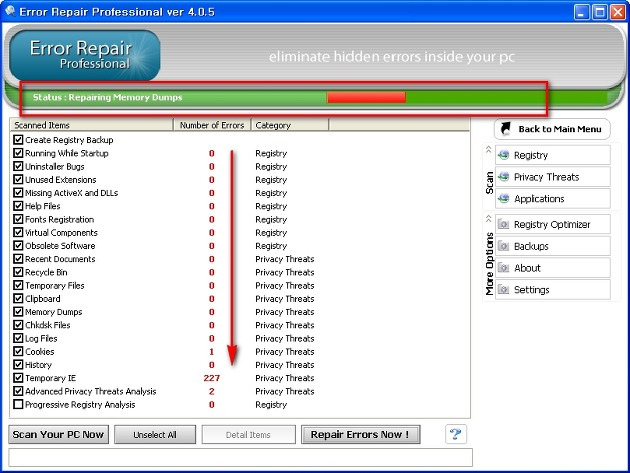630x473 pixels.
Task: Open the About option
Action: tap(553, 268)
